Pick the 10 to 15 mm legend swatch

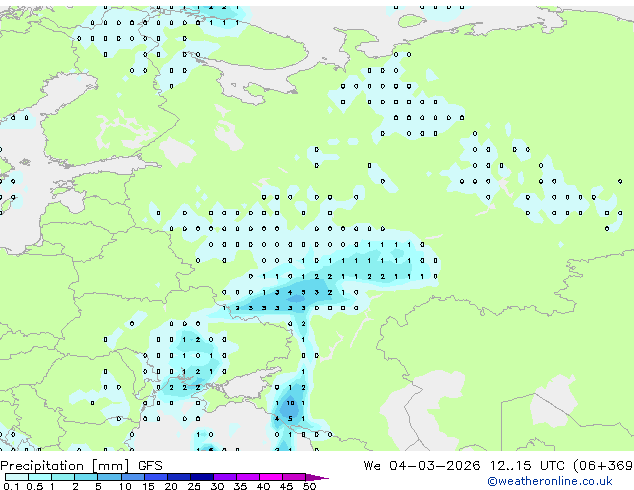click(x=132, y=477)
